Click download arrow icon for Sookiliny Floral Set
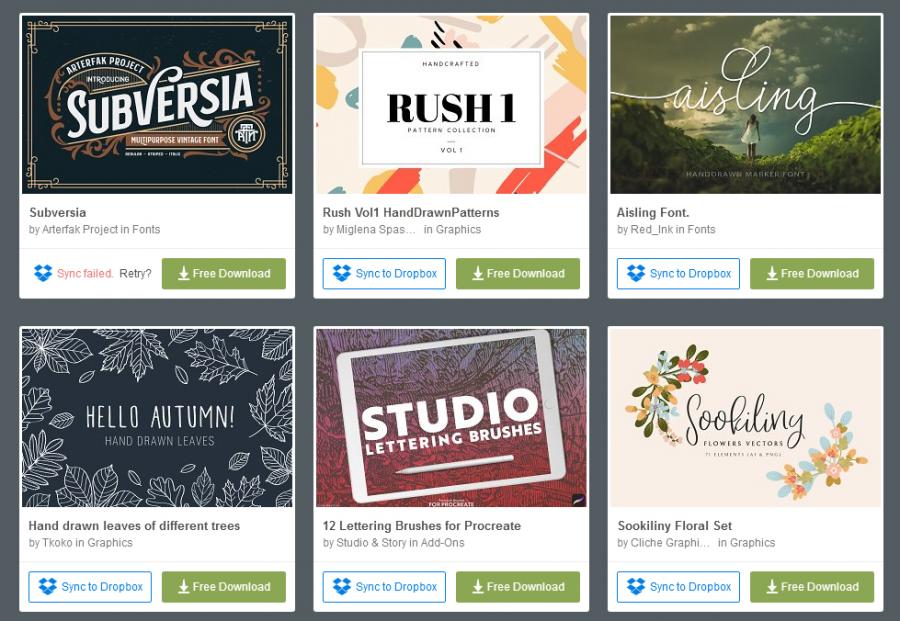The width and height of the screenshot is (900, 621). 772,587
